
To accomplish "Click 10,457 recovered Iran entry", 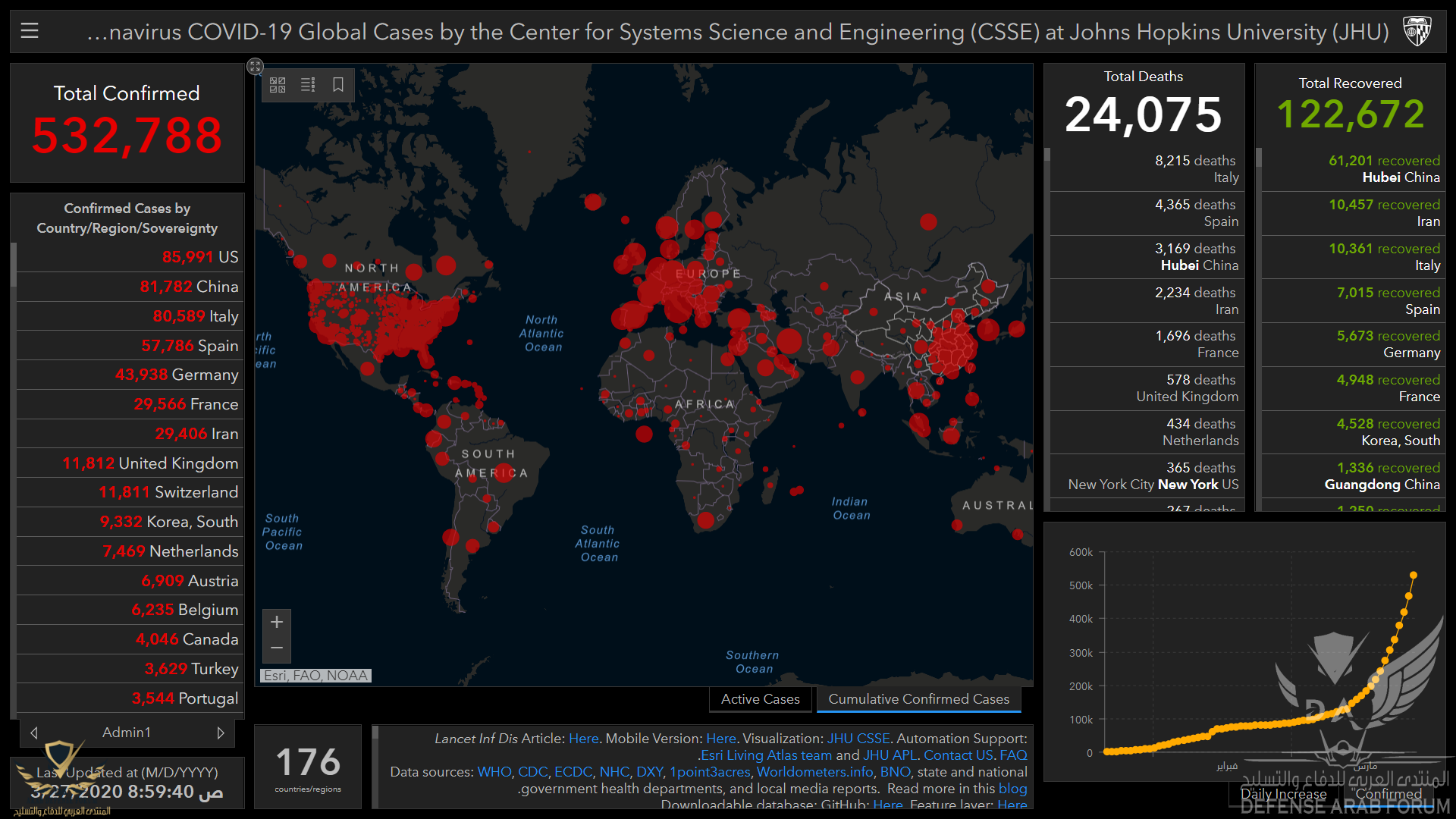I will pyautogui.click(x=1353, y=213).
